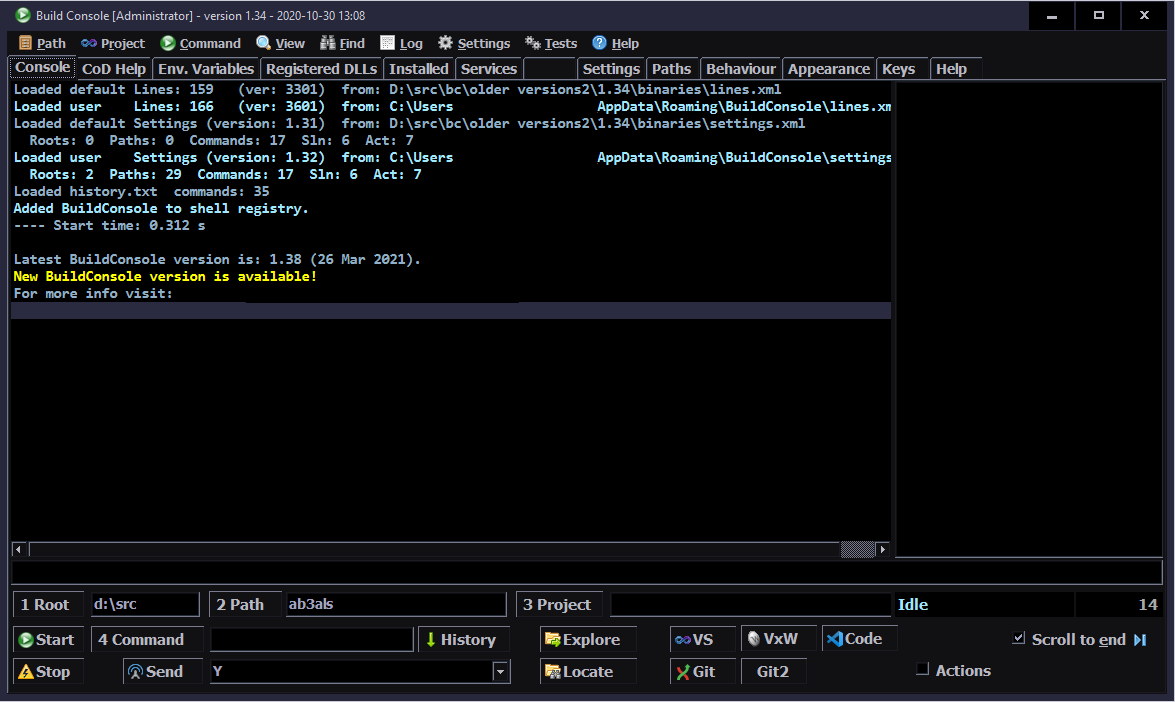The width and height of the screenshot is (1175, 702).
Task: Click the 2 Path button
Action: click(x=244, y=605)
